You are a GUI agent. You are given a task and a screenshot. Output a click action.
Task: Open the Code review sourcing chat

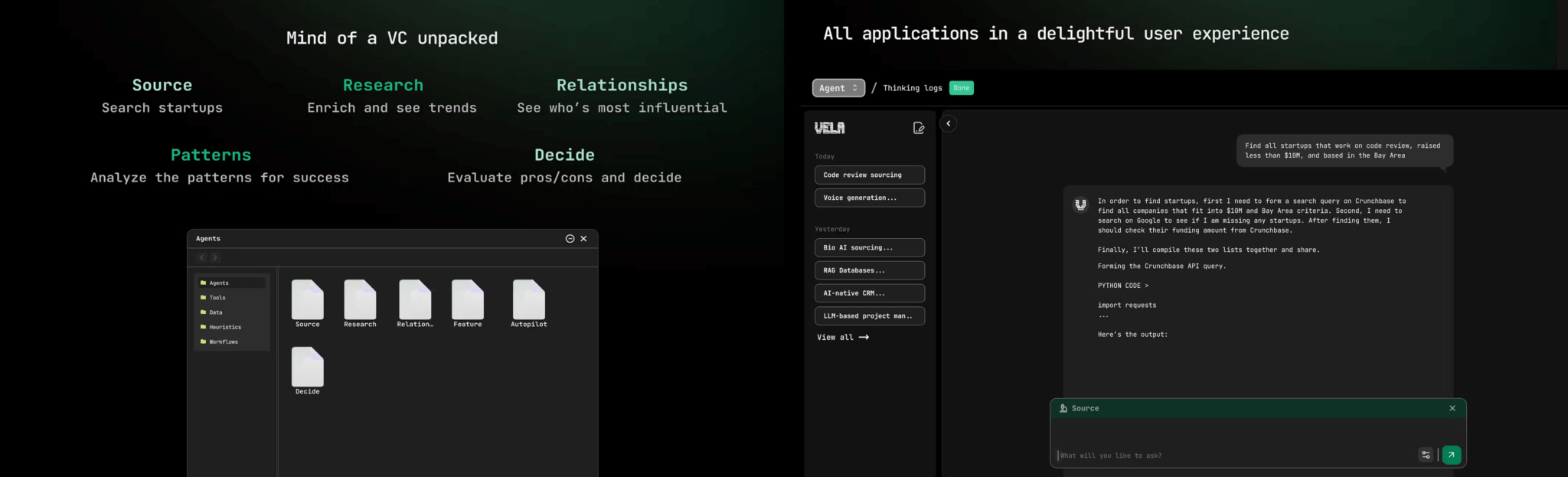(x=869, y=175)
